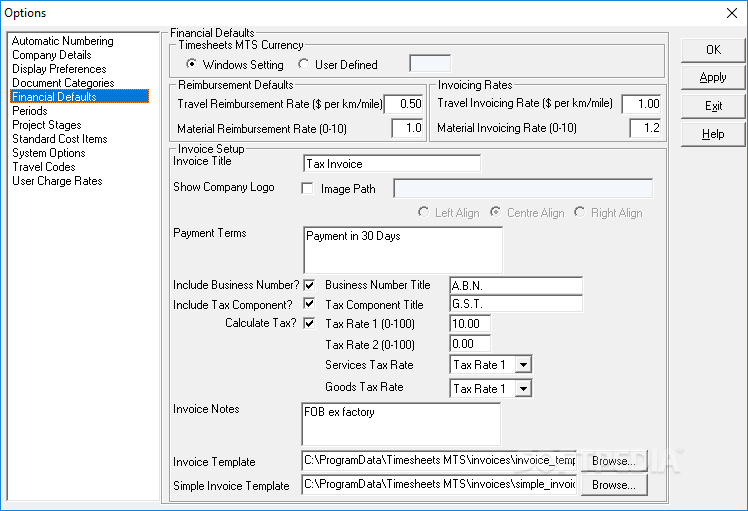The height and width of the screenshot is (511, 748).
Task: Toggle the Include Tax Component checkbox
Action: point(310,303)
